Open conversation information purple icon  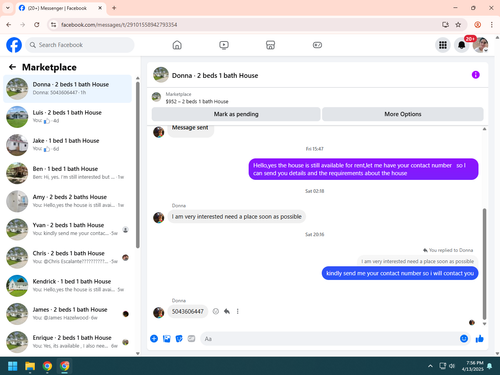[476, 75]
